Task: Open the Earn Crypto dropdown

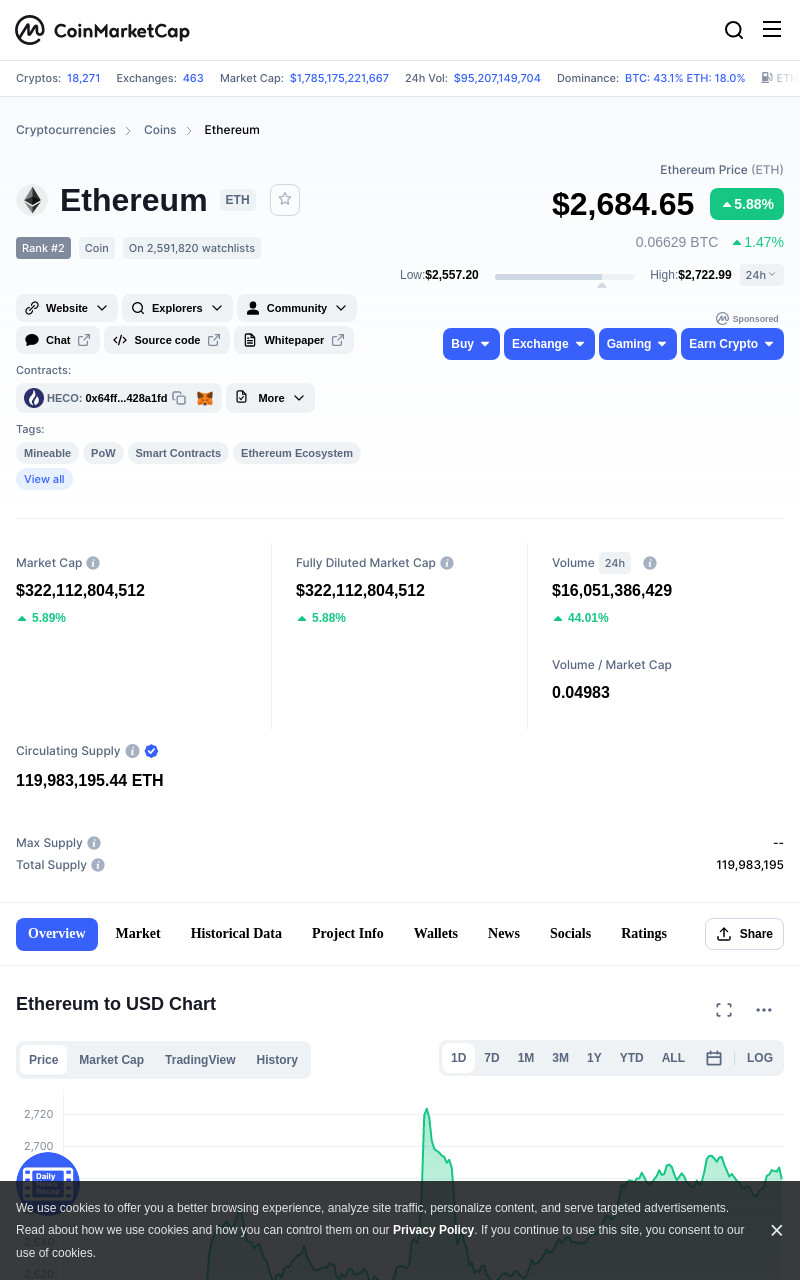Action: click(x=732, y=344)
